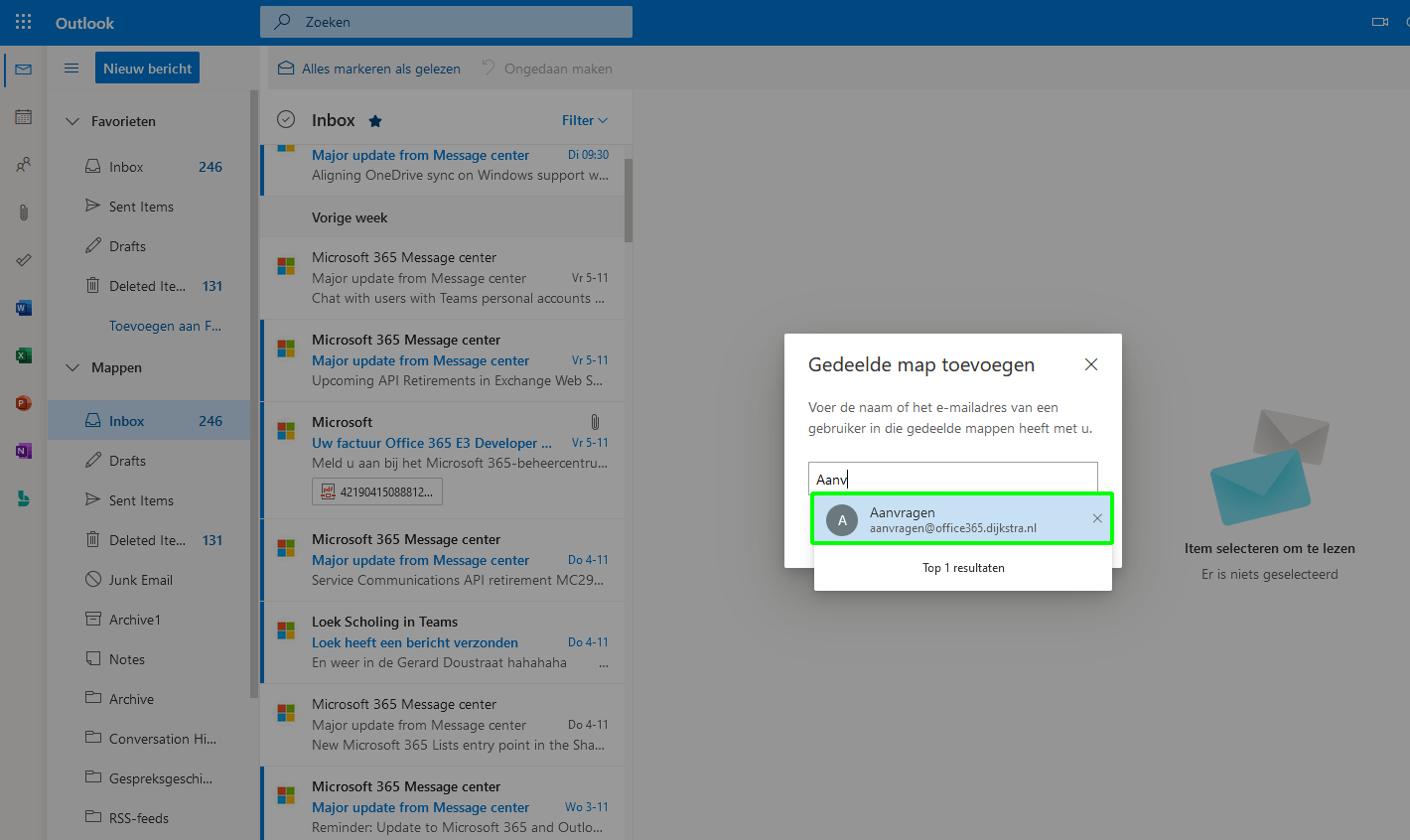Toggle the select-all circle next to Inbox
The height and width of the screenshot is (840, 1410).
click(x=286, y=119)
